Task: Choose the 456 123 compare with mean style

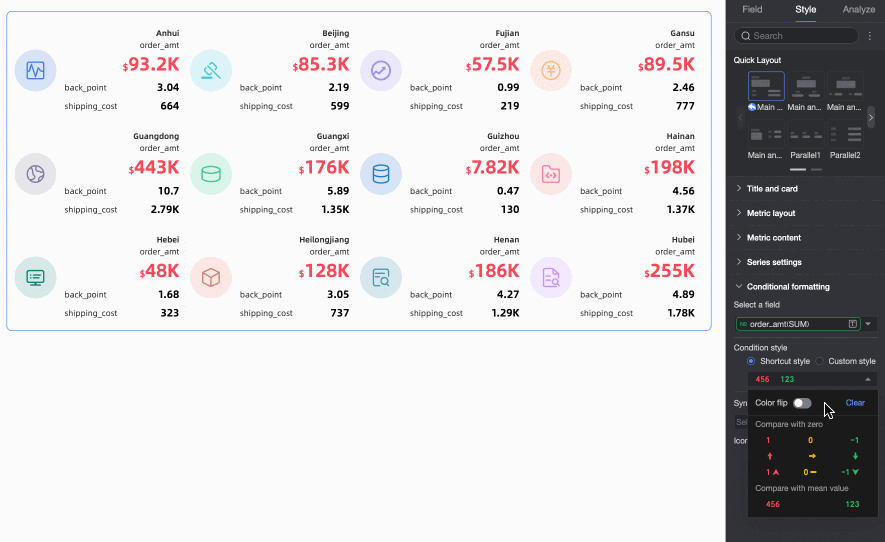Action: pos(812,504)
